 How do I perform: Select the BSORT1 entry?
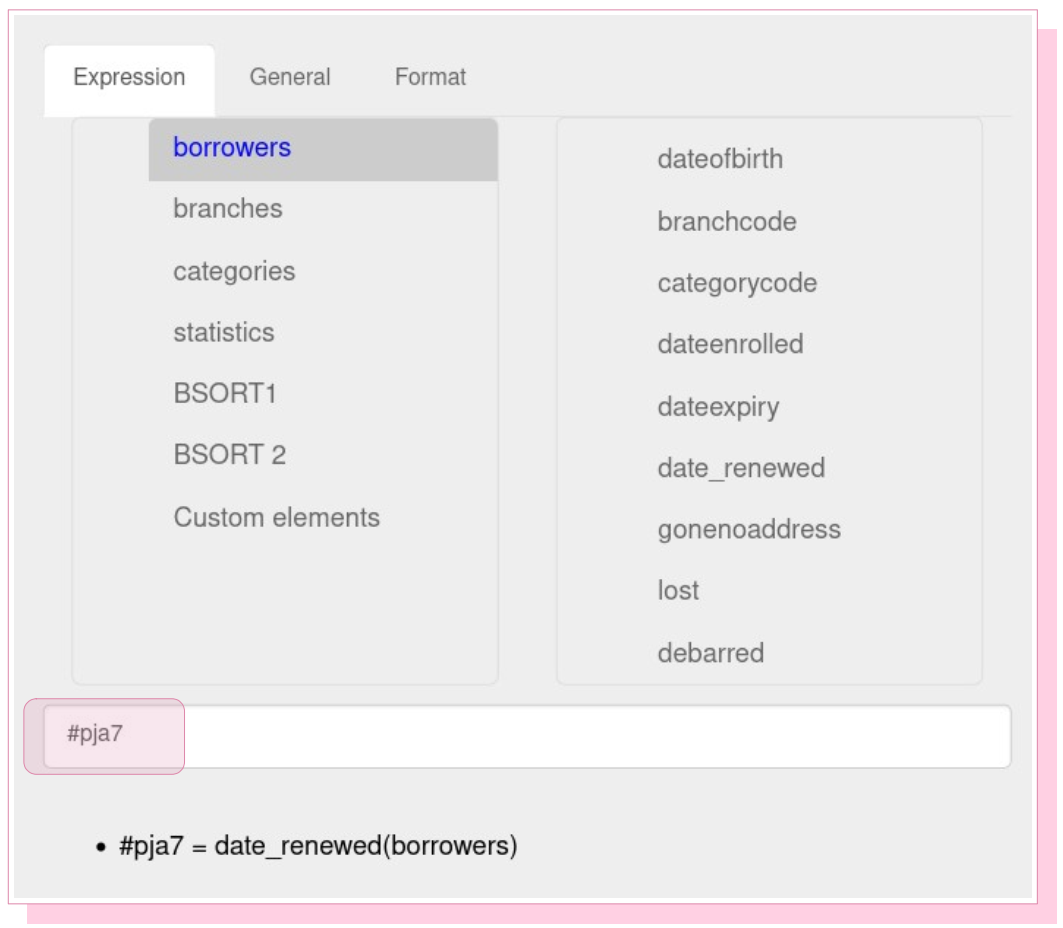coord(224,394)
